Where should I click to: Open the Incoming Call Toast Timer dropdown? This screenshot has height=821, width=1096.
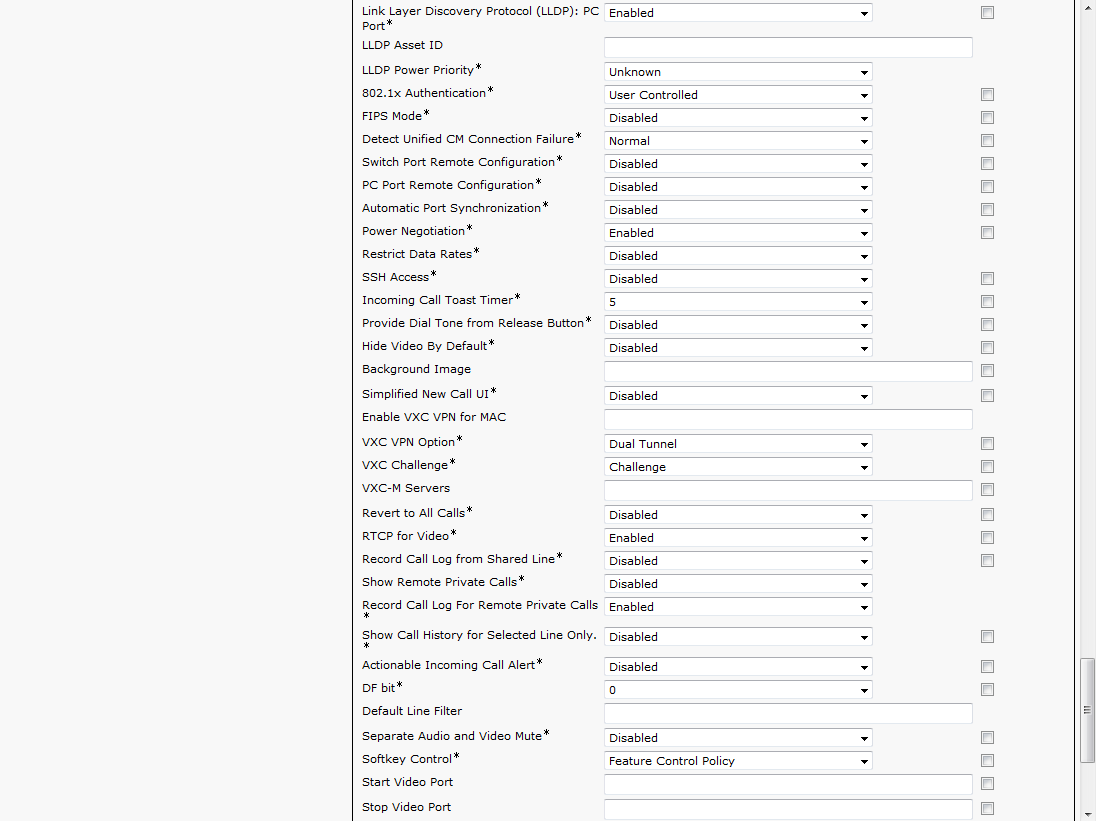click(x=738, y=302)
